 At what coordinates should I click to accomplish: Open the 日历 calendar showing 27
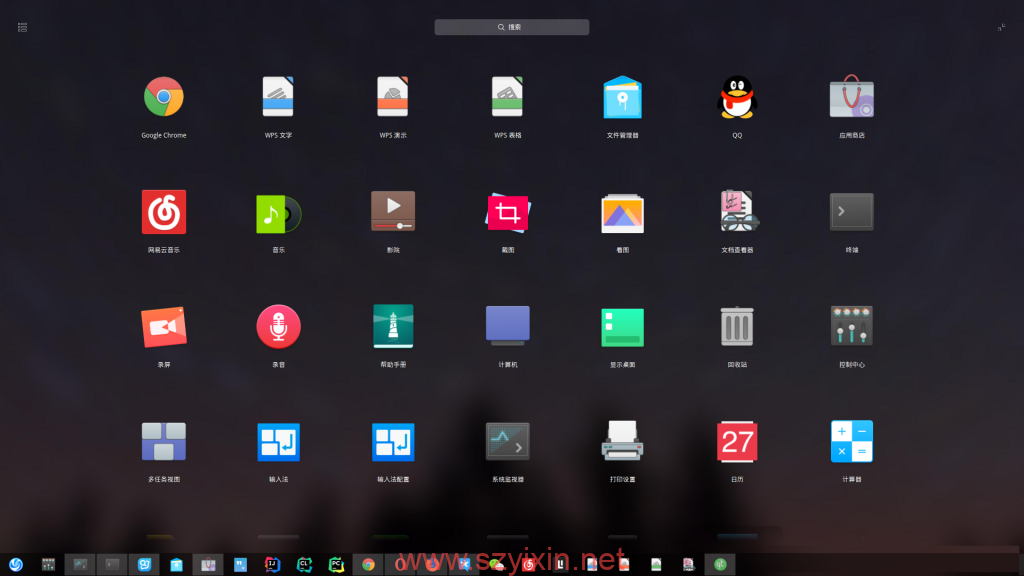(x=737, y=441)
